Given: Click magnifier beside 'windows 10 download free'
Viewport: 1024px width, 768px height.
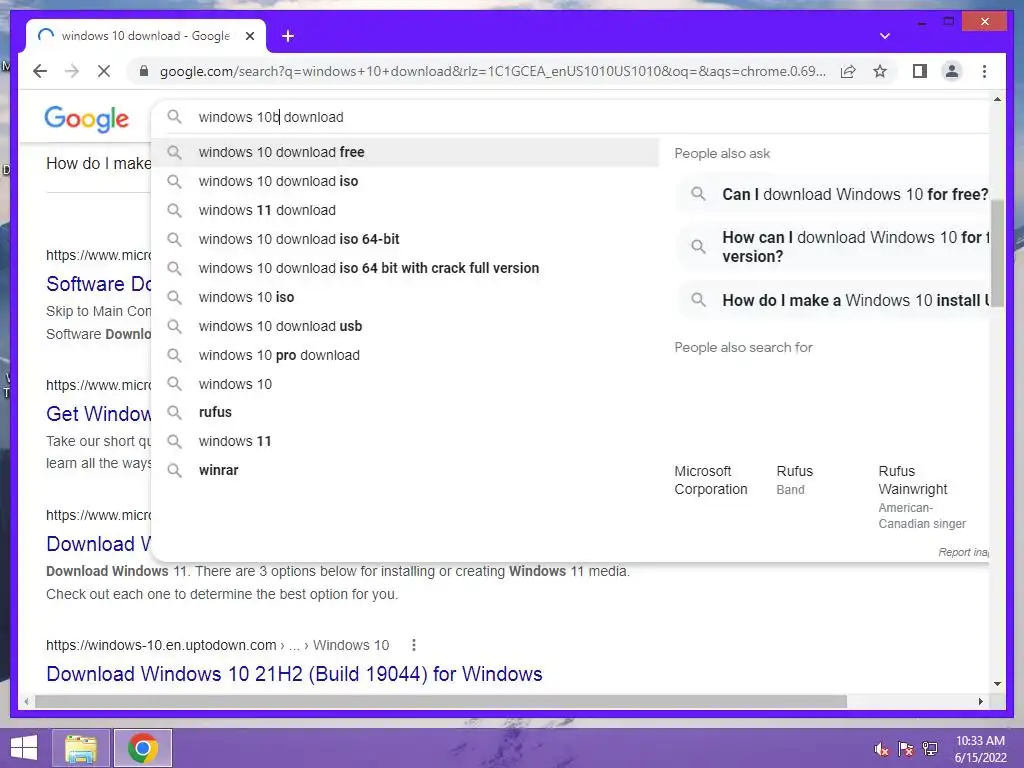Looking at the screenshot, I should coord(174,152).
